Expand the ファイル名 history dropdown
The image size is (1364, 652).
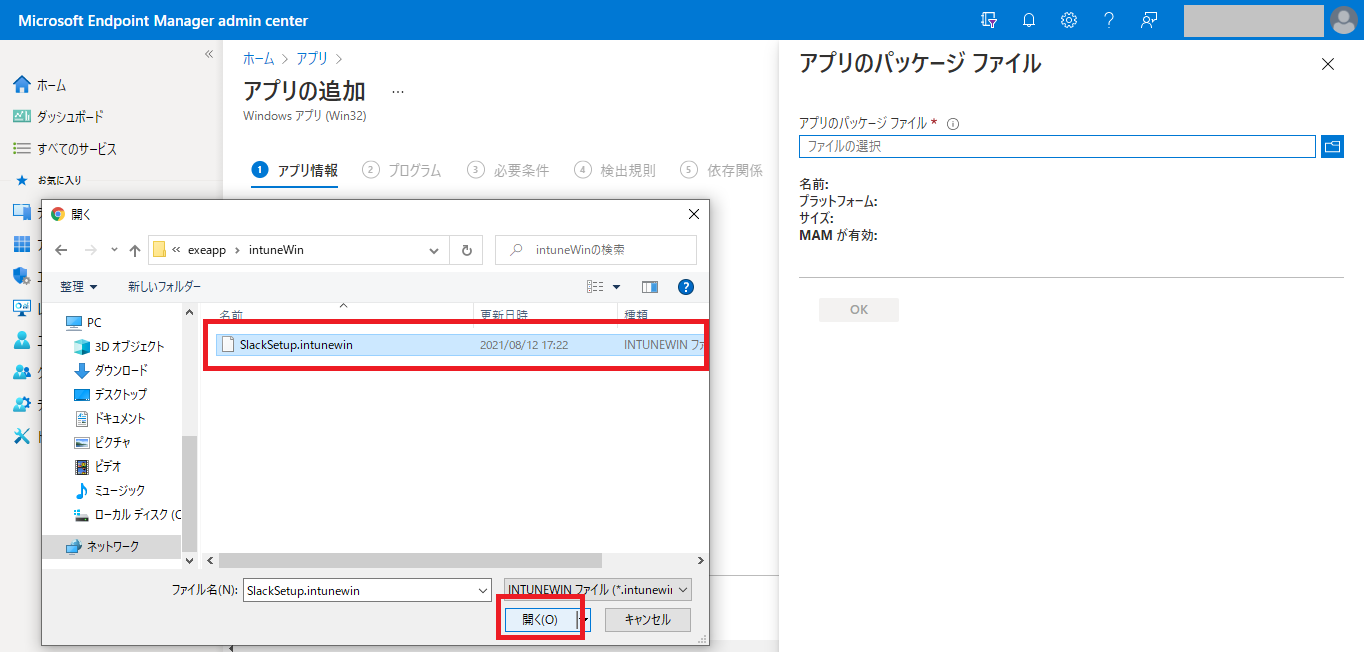click(x=484, y=590)
